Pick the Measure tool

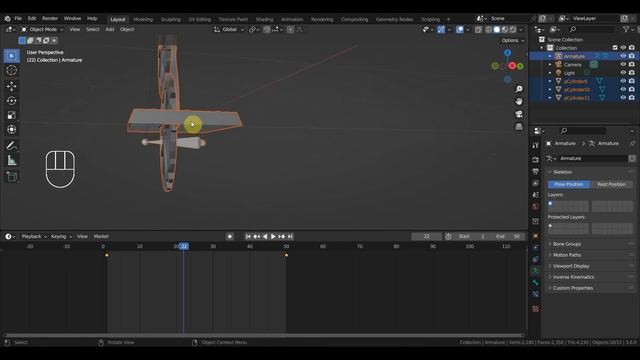click(x=11, y=160)
